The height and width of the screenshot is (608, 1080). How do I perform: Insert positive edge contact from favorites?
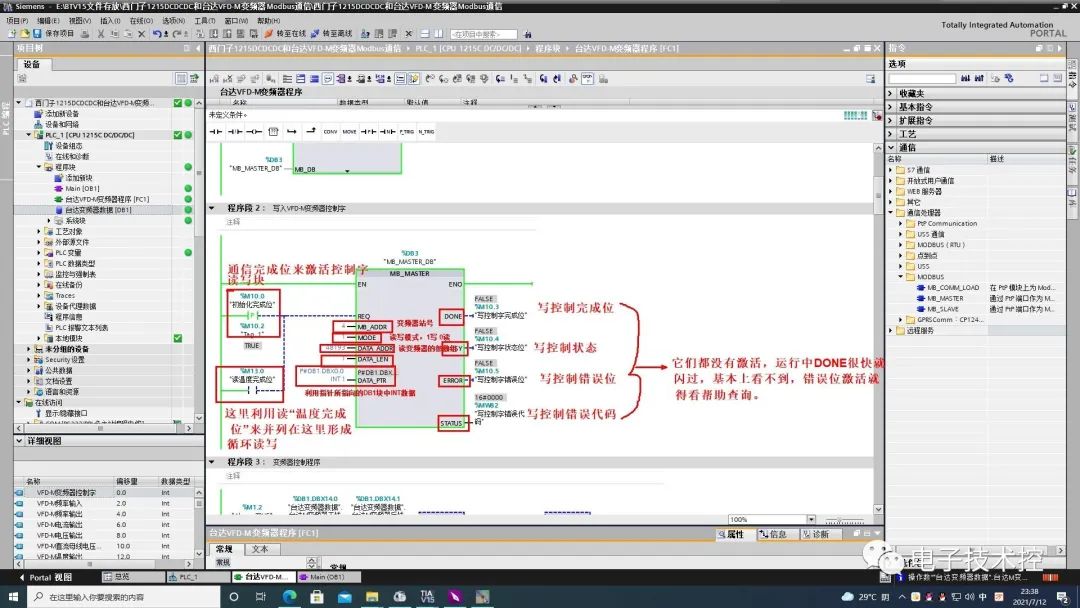368,132
